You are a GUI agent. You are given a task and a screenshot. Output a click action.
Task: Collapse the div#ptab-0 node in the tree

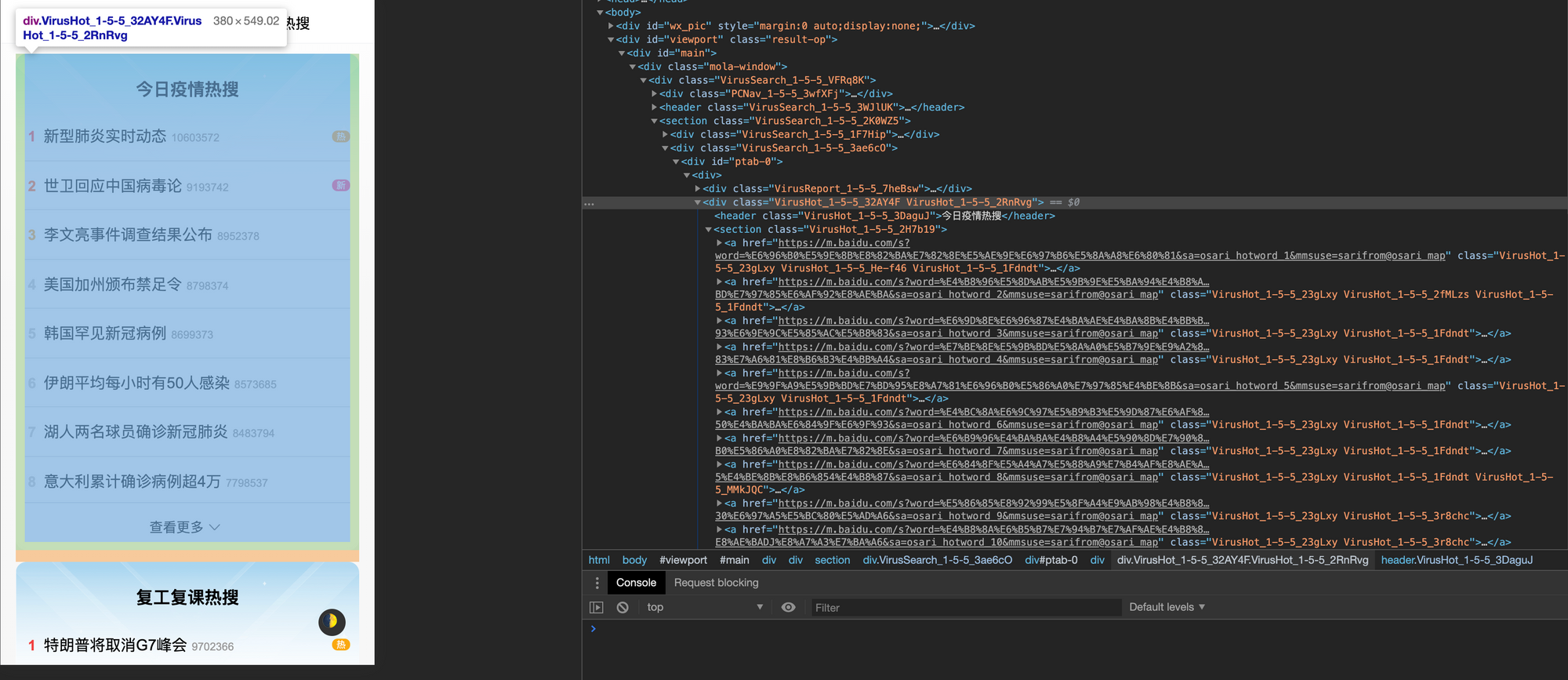tap(677, 162)
